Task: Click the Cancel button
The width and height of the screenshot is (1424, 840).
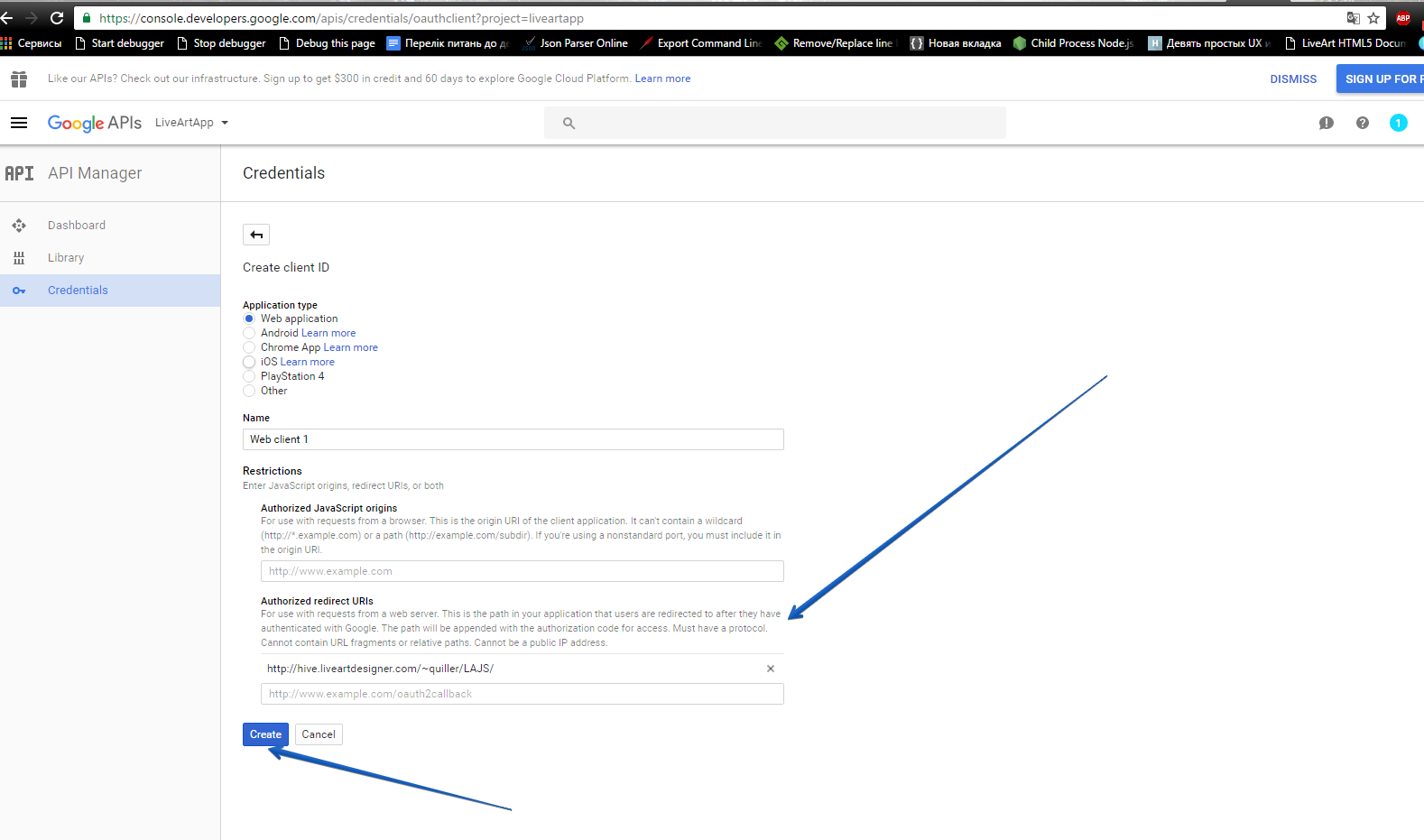Action: pos(319,734)
